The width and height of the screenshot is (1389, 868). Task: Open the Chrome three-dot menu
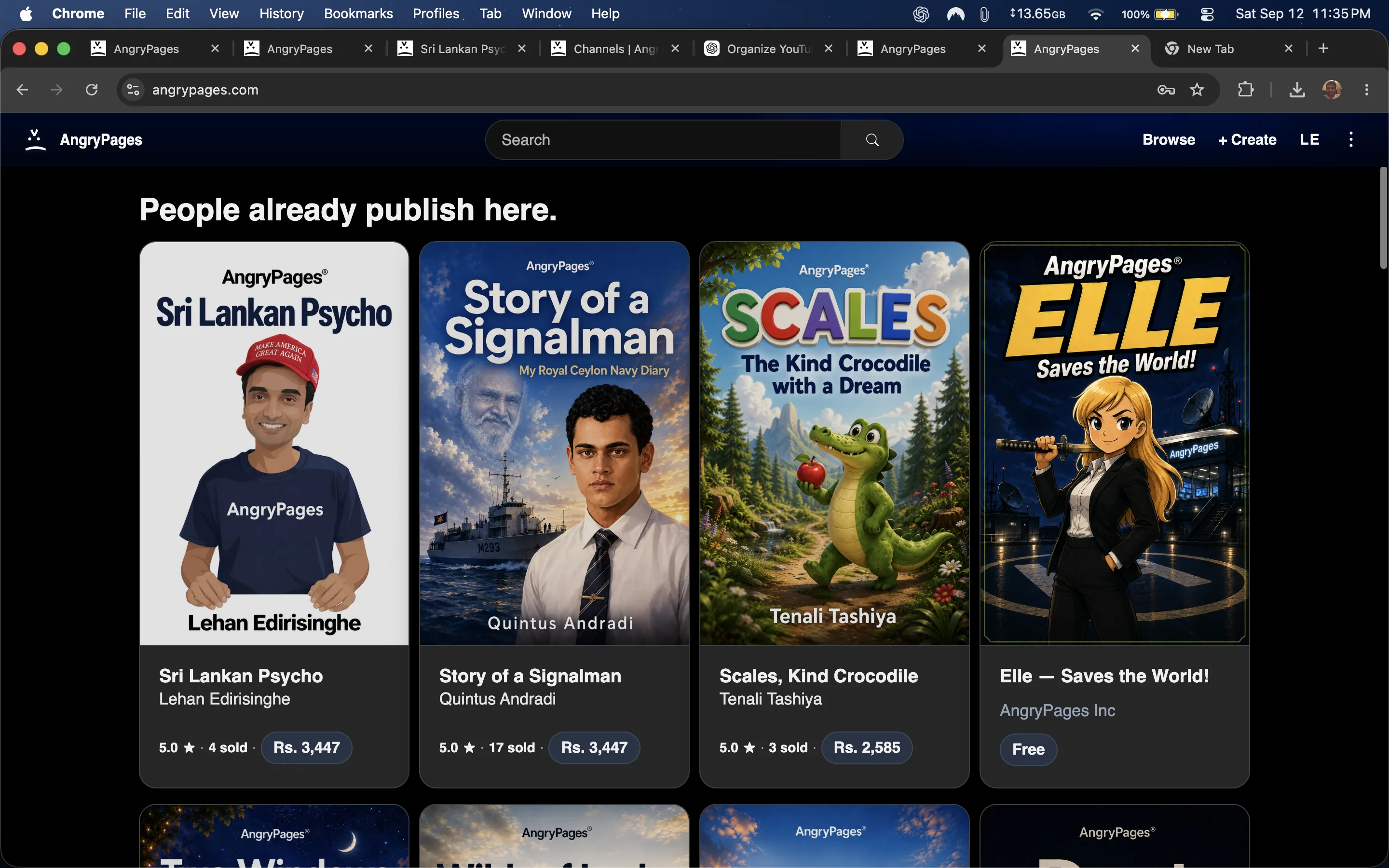[x=1367, y=90]
